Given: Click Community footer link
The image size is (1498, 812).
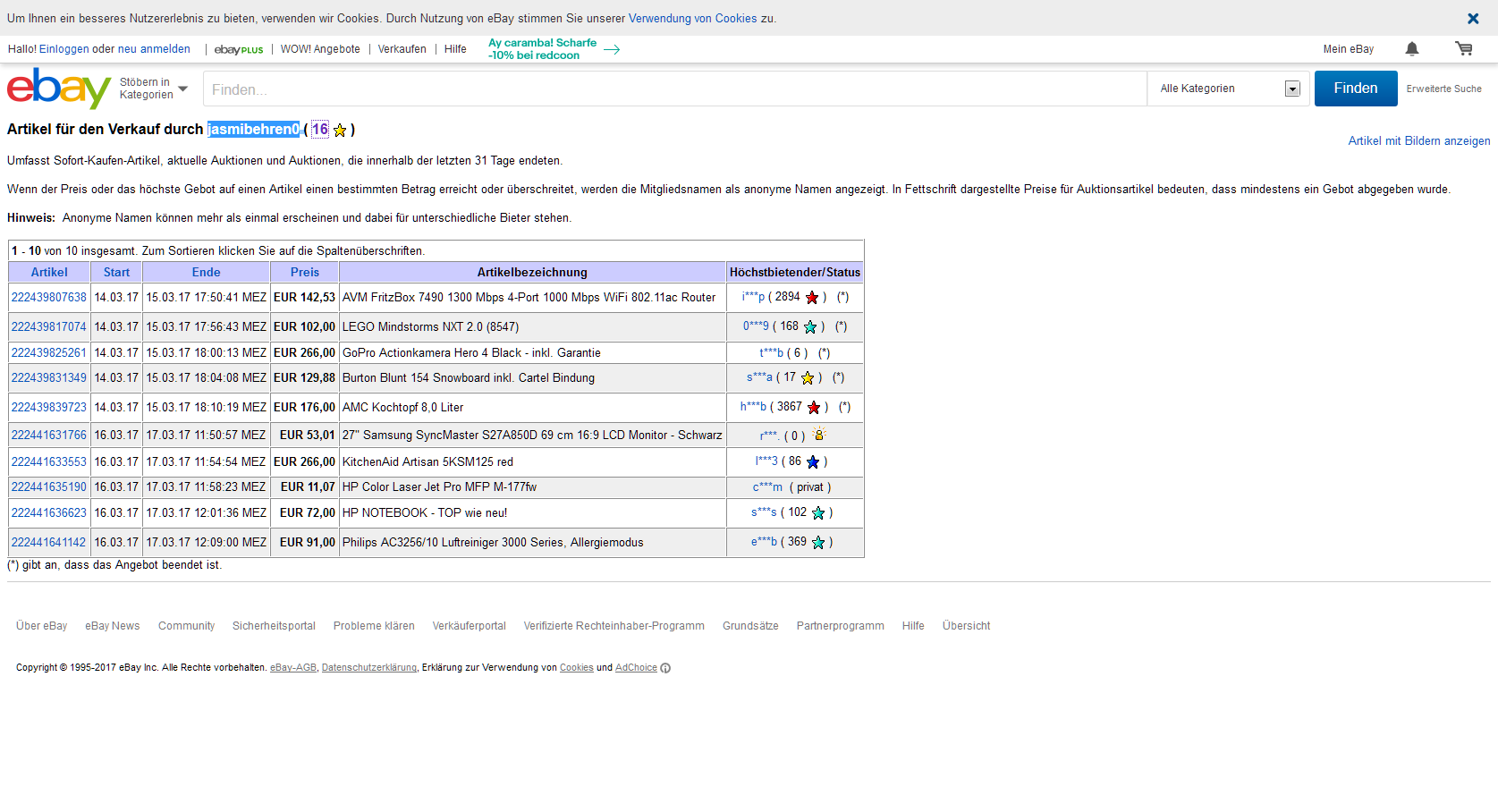Looking at the screenshot, I should pyautogui.click(x=186, y=626).
